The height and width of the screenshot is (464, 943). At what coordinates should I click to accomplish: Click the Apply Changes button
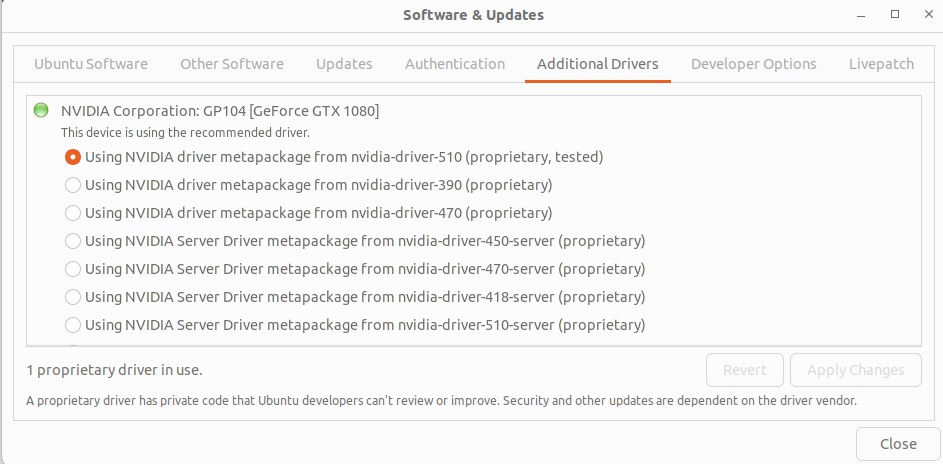[856, 370]
